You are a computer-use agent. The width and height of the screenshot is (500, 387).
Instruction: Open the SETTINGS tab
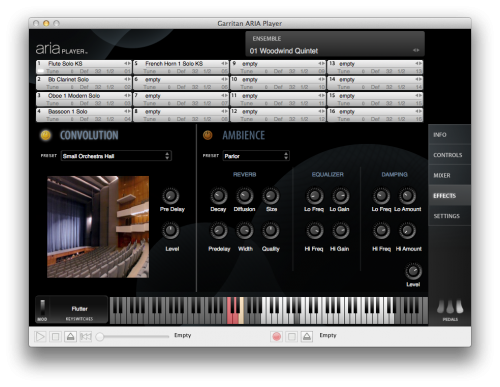coord(449,216)
